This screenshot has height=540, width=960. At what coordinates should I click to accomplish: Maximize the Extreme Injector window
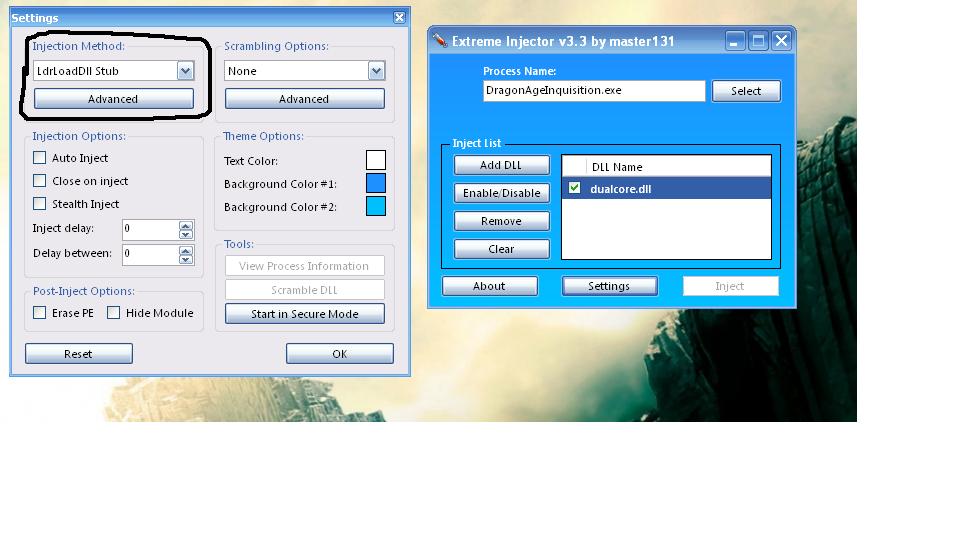pos(758,41)
